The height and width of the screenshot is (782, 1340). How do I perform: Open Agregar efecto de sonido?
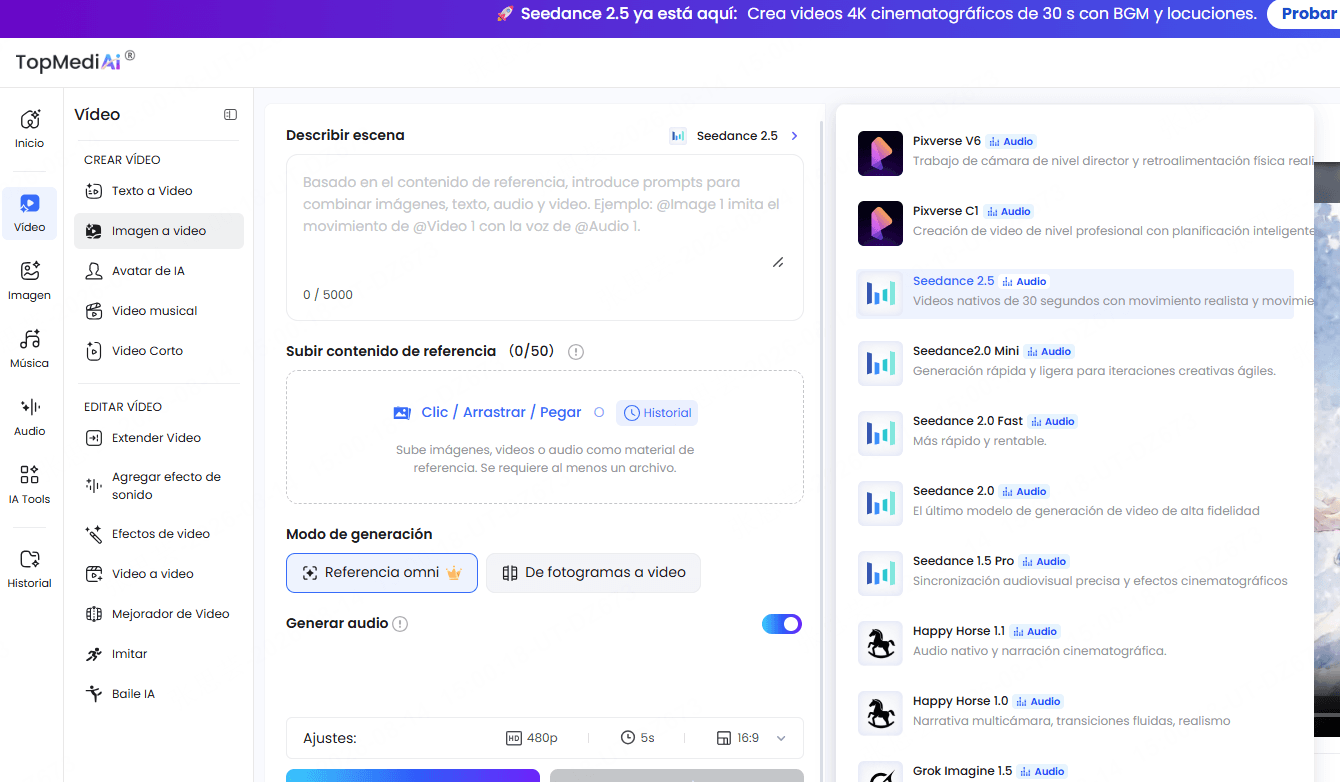[x=158, y=486]
